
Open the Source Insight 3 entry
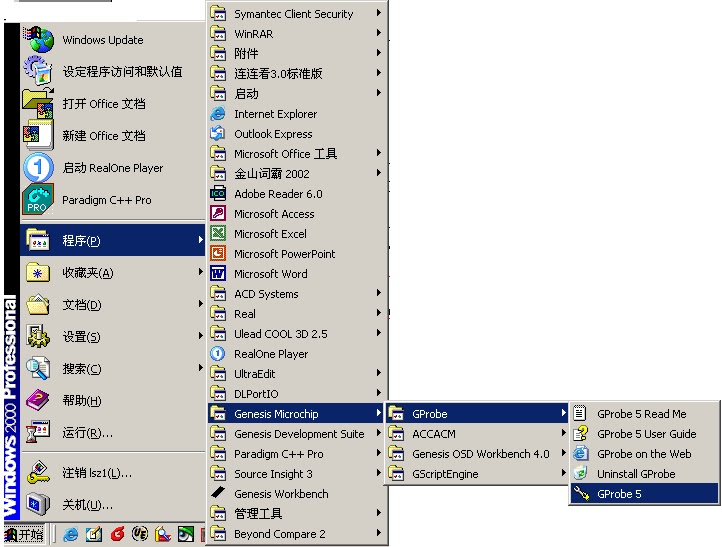pos(296,473)
